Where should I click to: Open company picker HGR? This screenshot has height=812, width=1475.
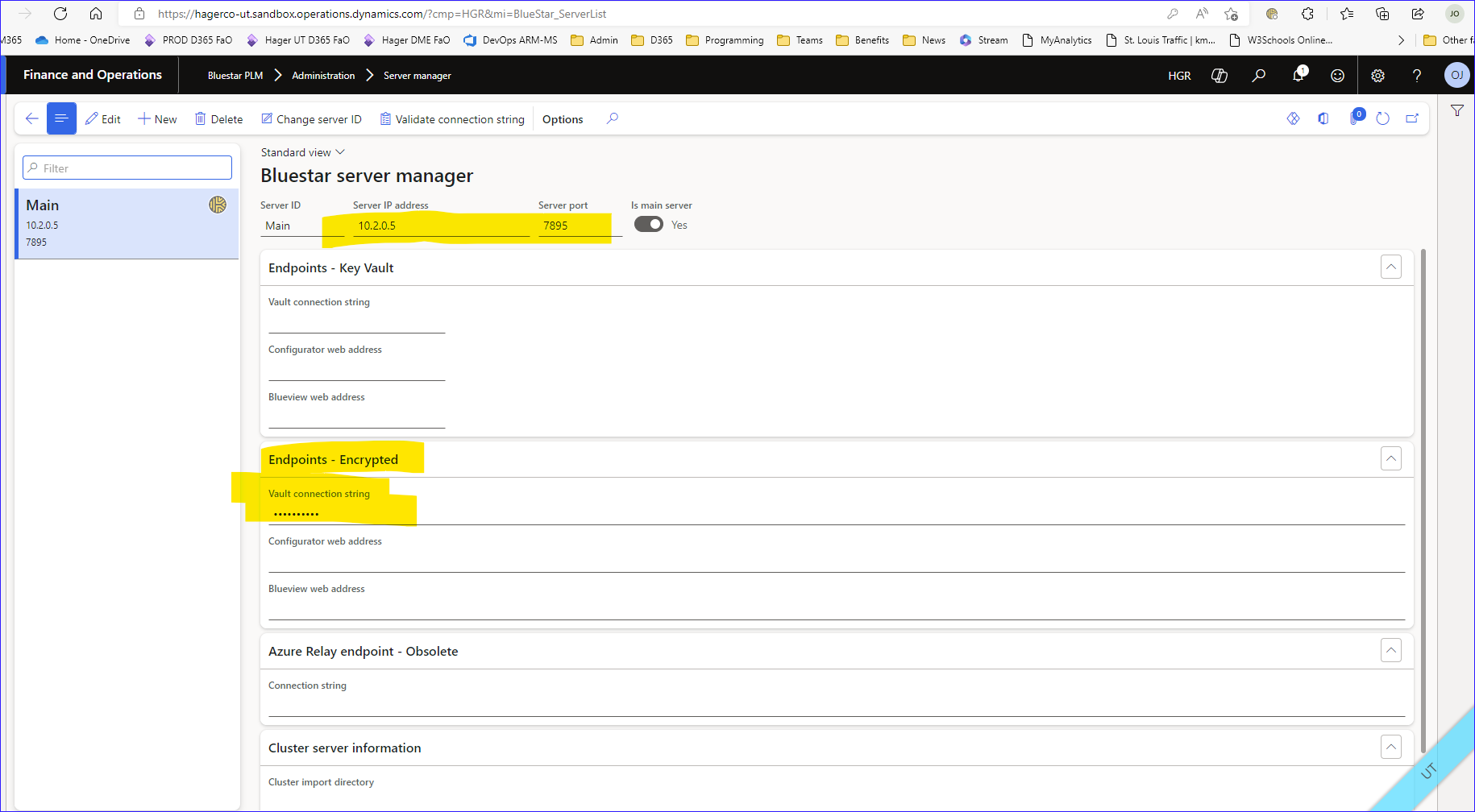click(x=1179, y=75)
